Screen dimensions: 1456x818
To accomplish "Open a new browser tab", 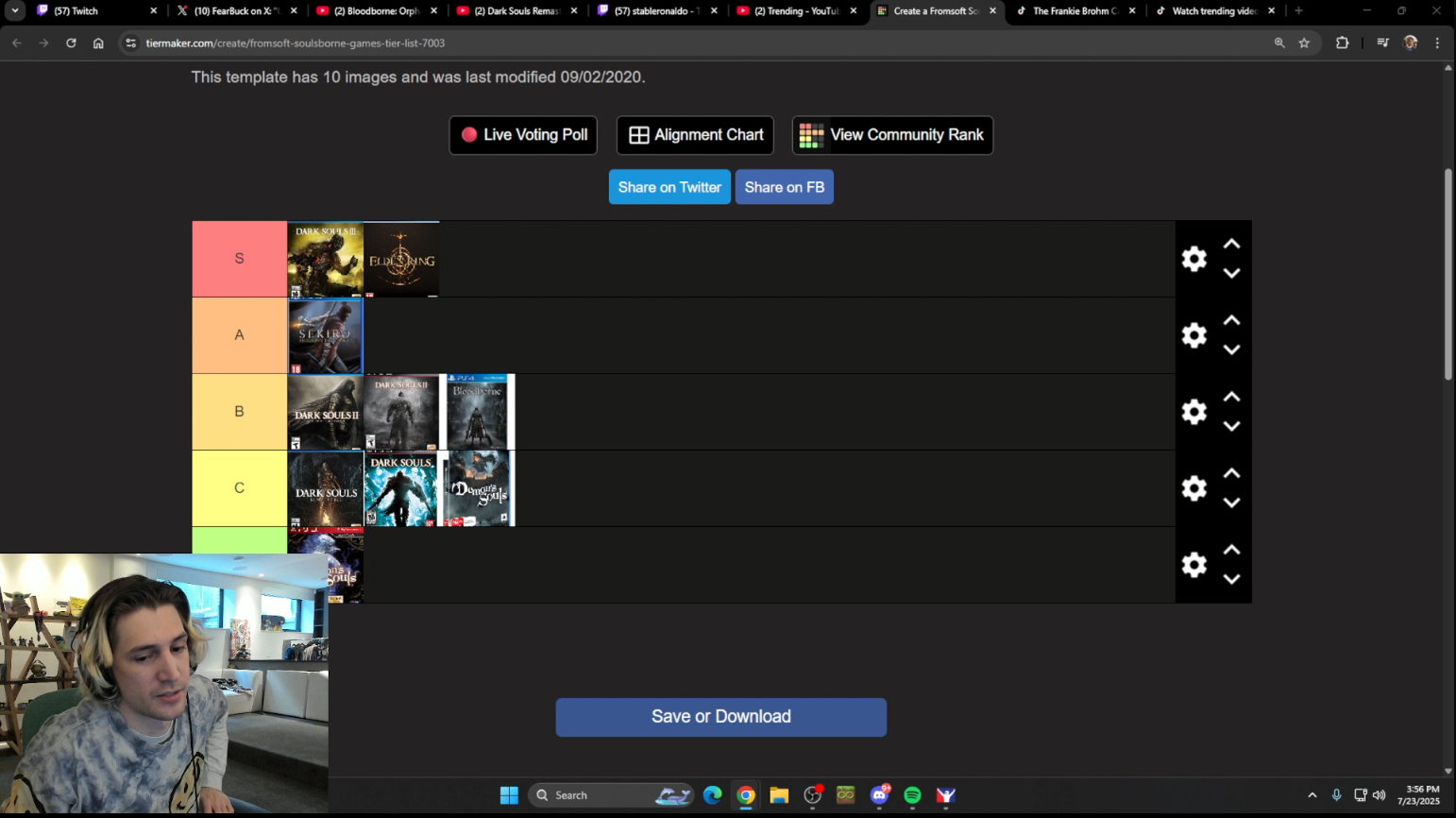I will point(1299,11).
